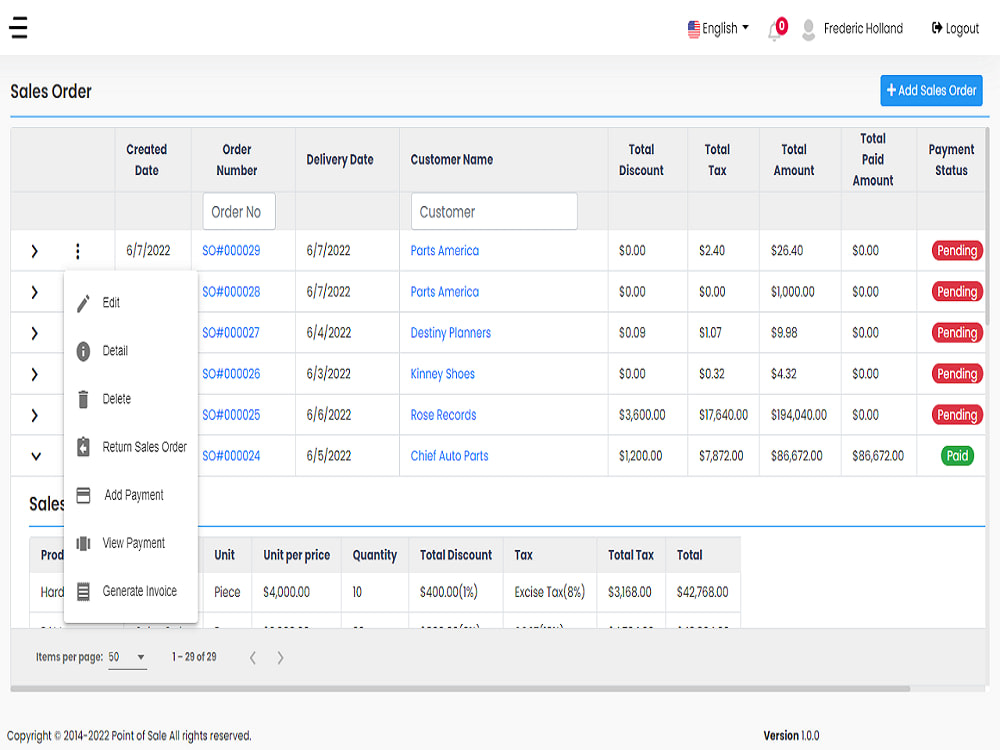Click the Add Payment card icon
Viewport: 1000px width, 750px height.
[84, 495]
